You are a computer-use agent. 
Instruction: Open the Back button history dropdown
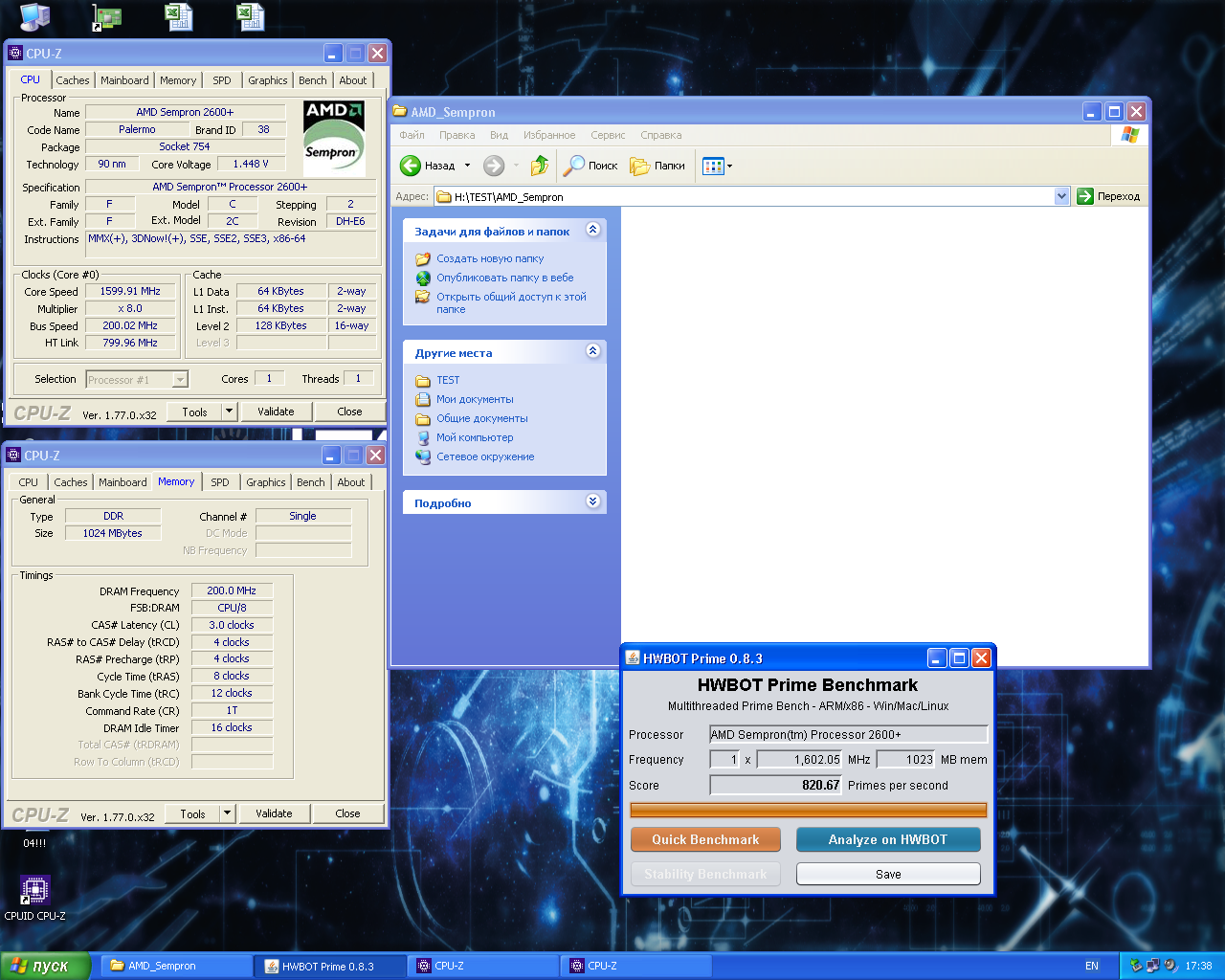467,166
